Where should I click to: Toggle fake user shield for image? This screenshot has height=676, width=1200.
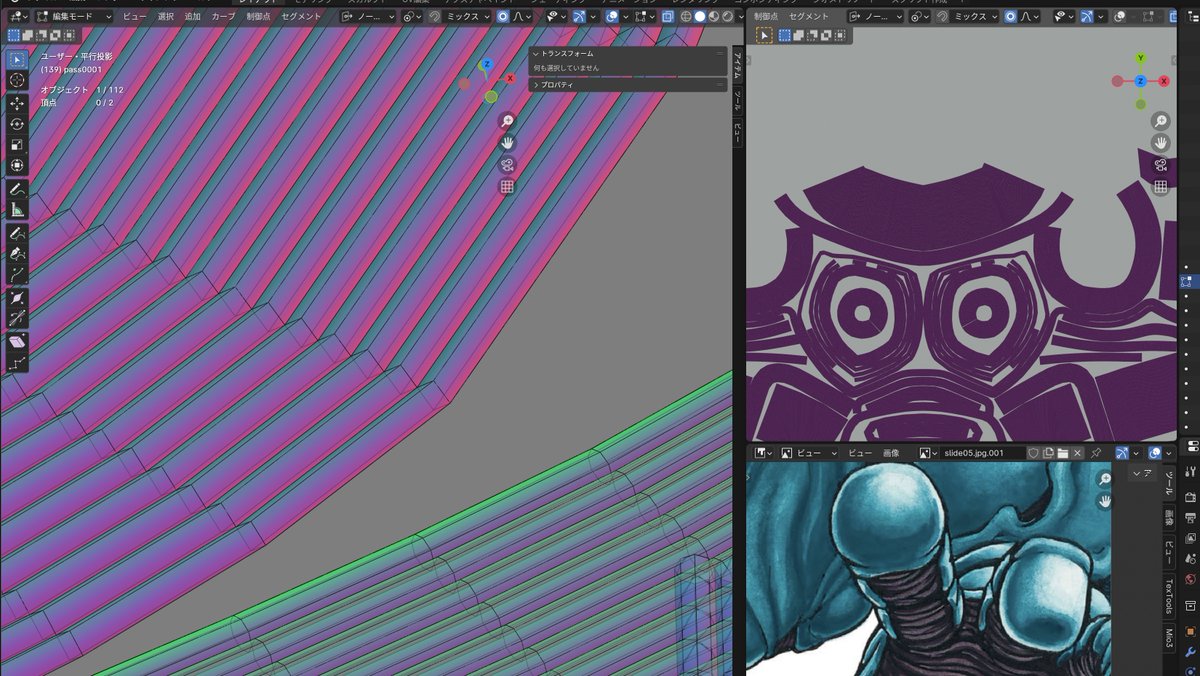(1034, 453)
